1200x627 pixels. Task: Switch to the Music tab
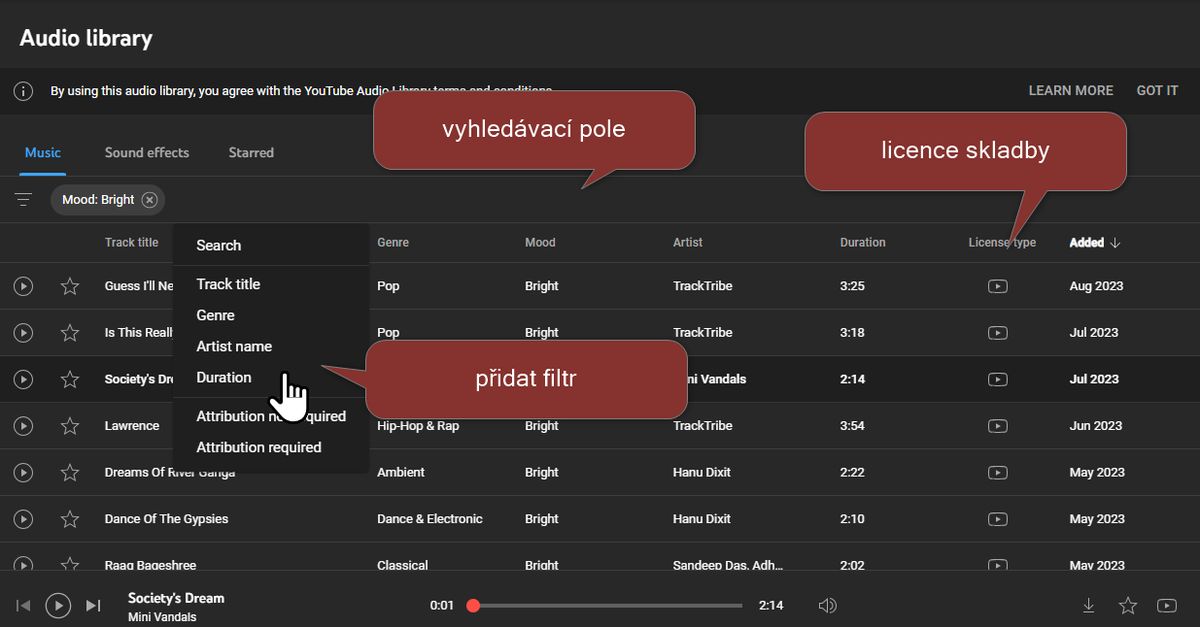43,153
